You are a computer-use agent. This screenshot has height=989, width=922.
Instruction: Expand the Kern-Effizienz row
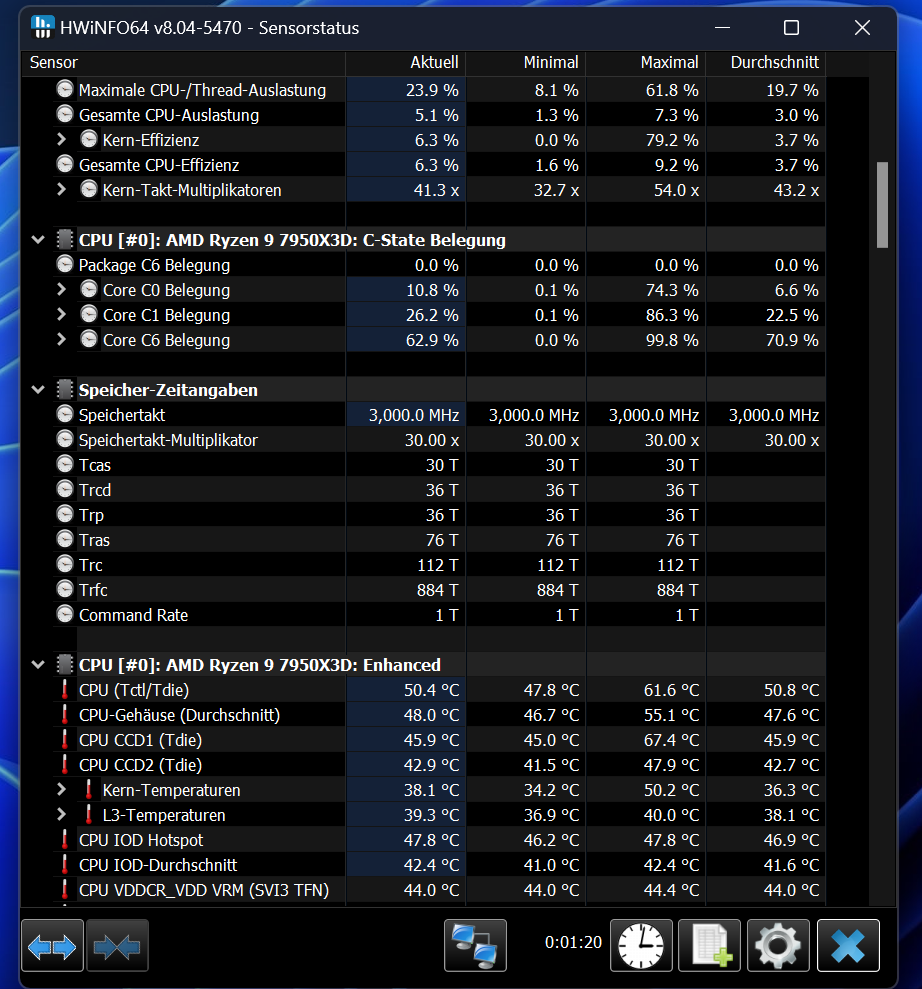[x=61, y=139]
